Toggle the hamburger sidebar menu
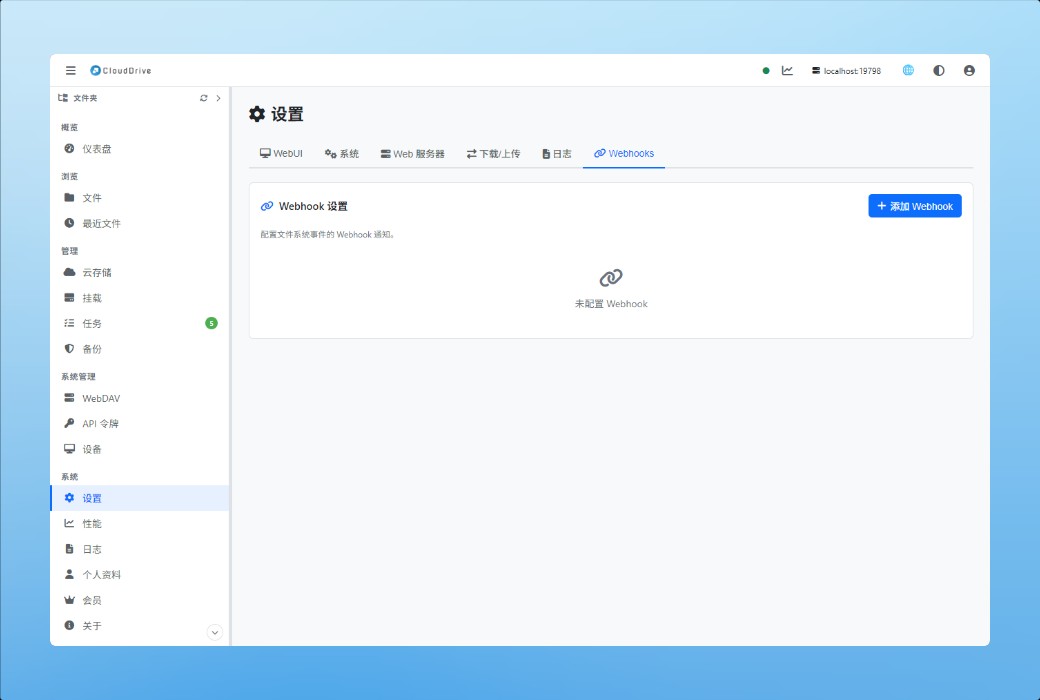Screen dimensions: 1040x700 (70, 70)
